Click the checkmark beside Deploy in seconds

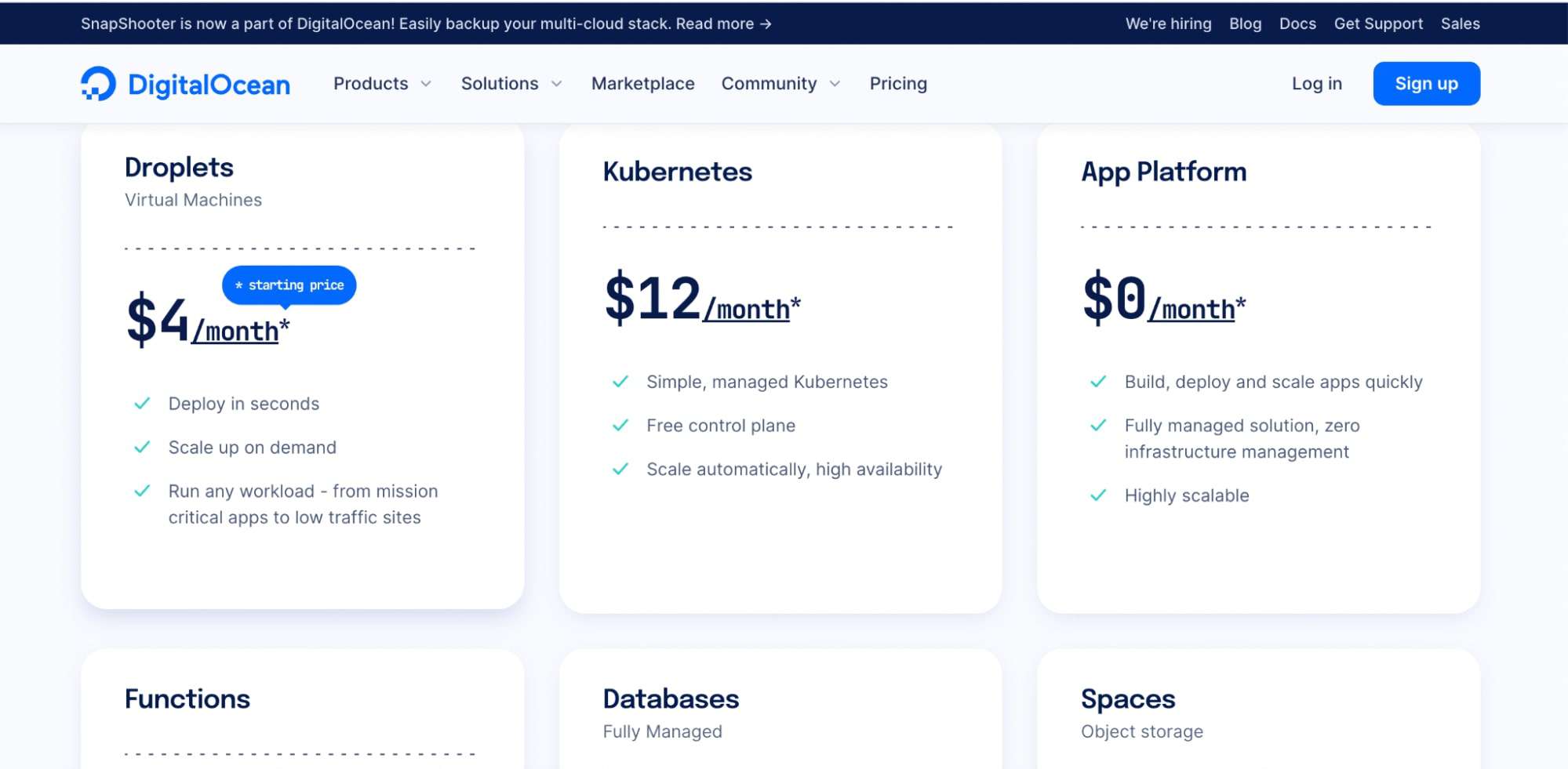click(142, 404)
